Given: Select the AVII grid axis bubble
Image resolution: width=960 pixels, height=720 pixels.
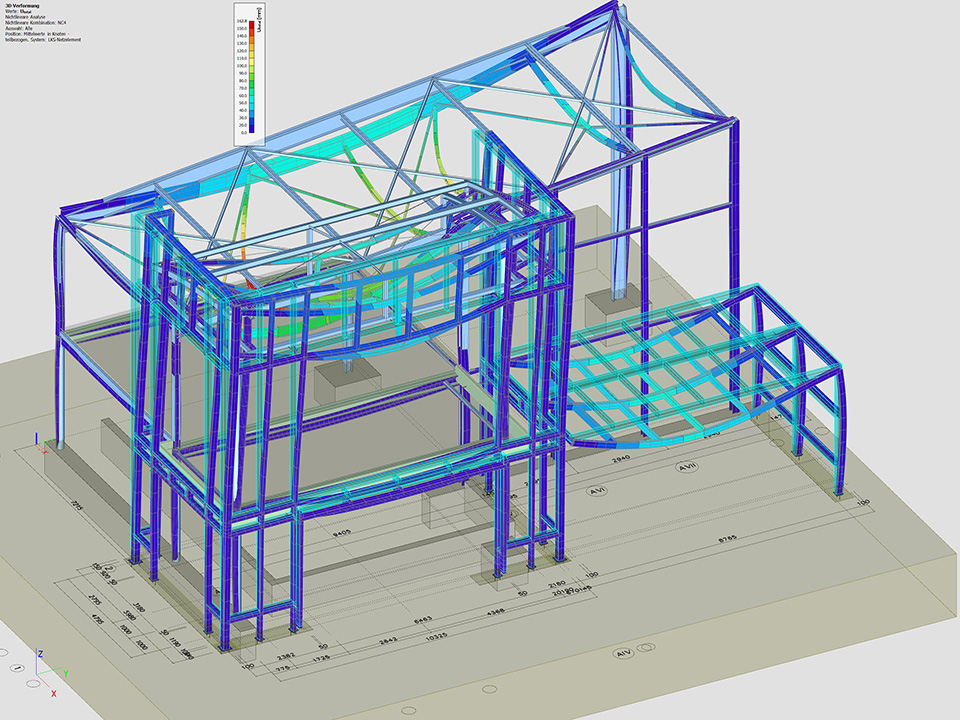Looking at the screenshot, I should 687,467.
